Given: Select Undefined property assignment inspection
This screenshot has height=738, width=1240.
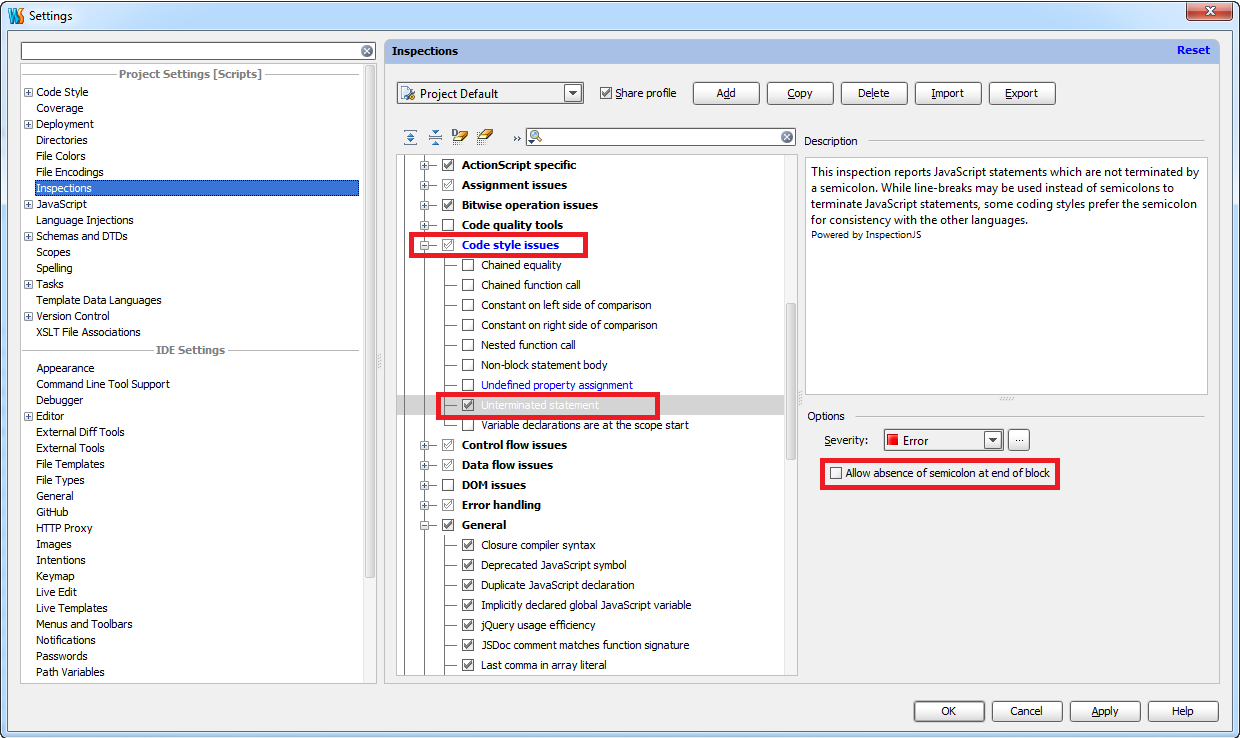Looking at the screenshot, I should point(557,385).
